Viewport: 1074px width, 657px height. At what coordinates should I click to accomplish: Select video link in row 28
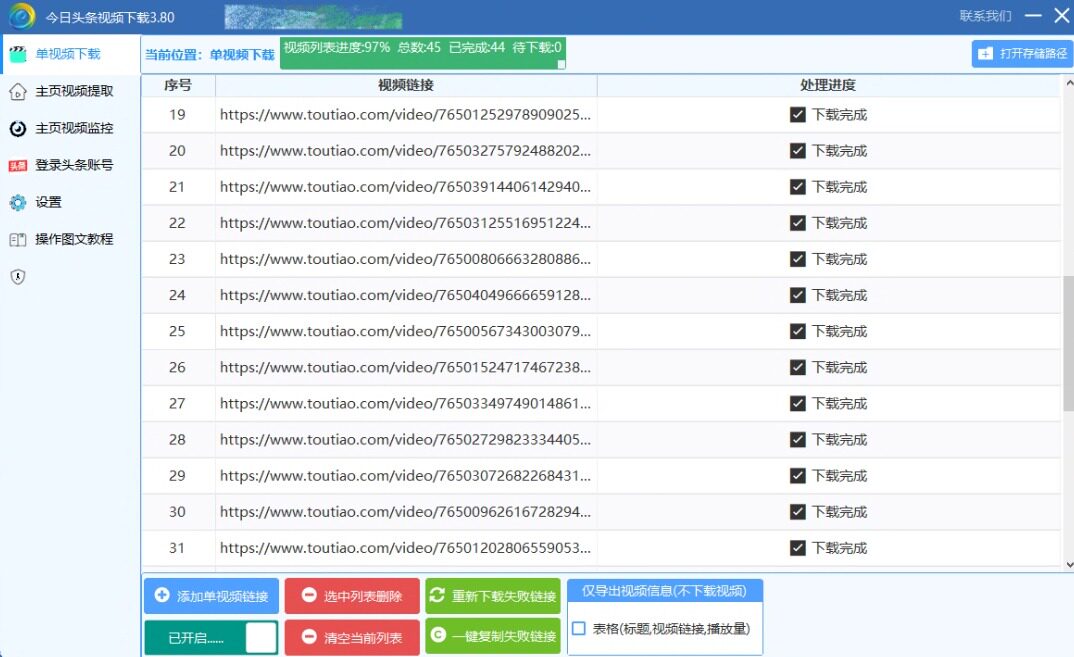click(405, 440)
